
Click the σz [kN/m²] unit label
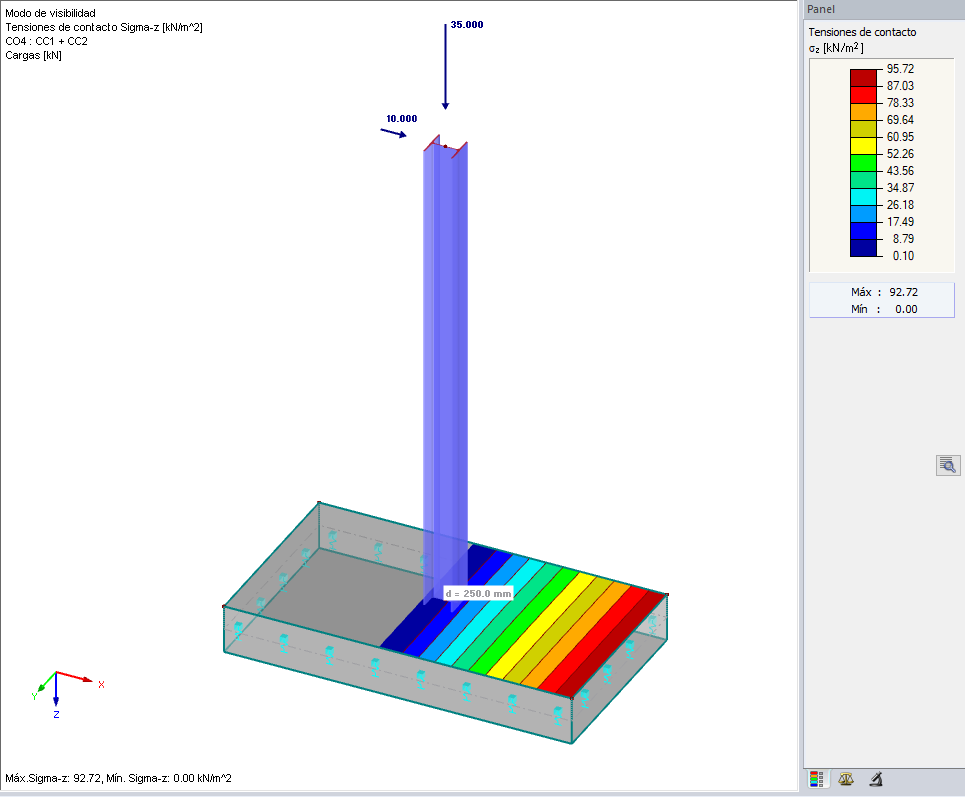coord(836,48)
